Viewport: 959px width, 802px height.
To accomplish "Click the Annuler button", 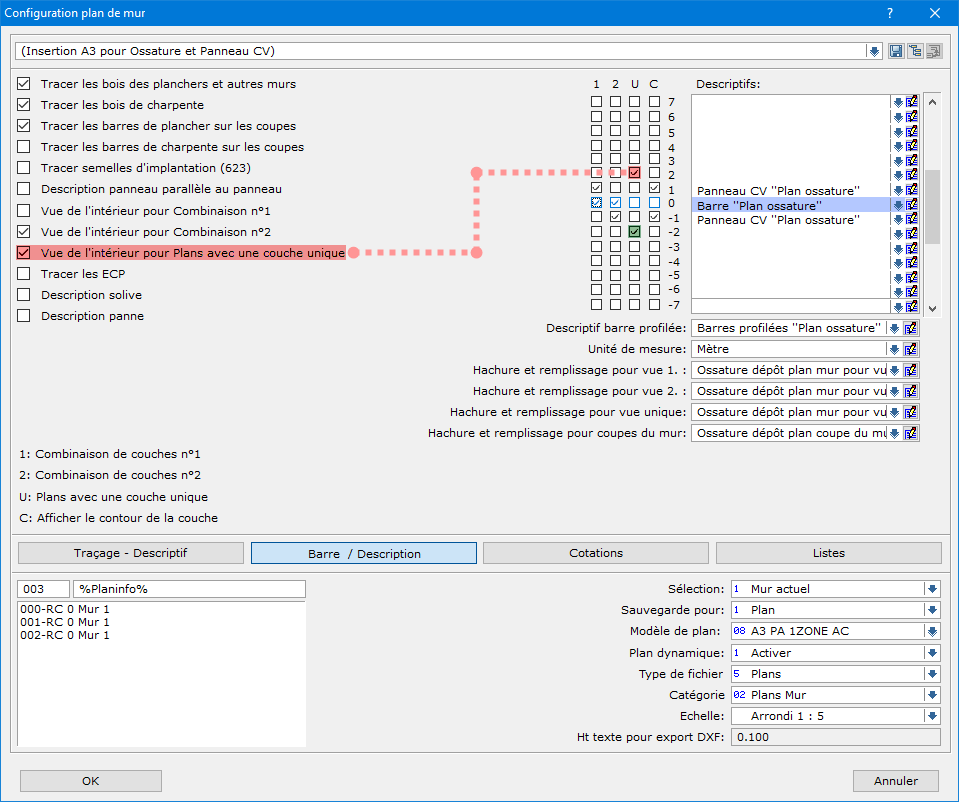I will [895, 781].
